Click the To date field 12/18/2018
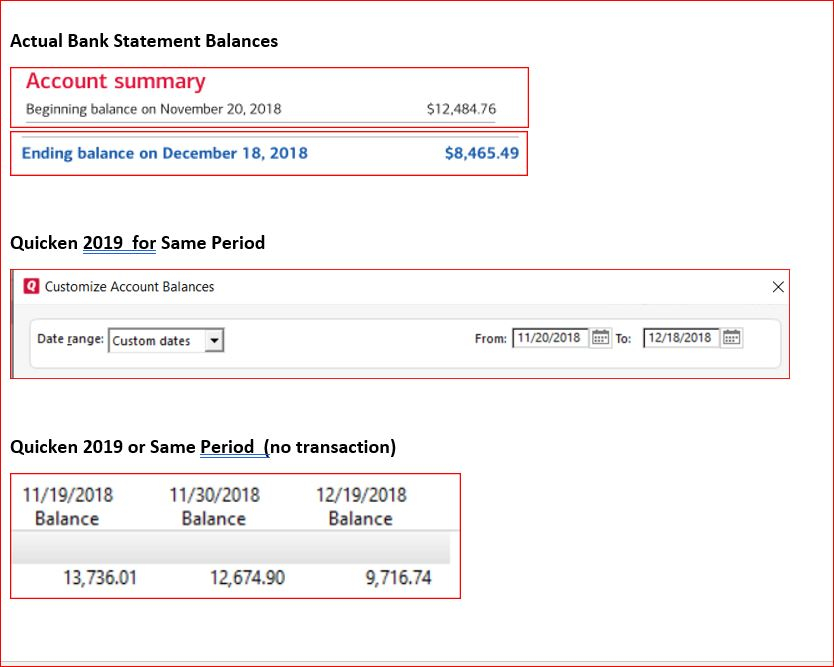834x667 pixels. click(x=681, y=338)
